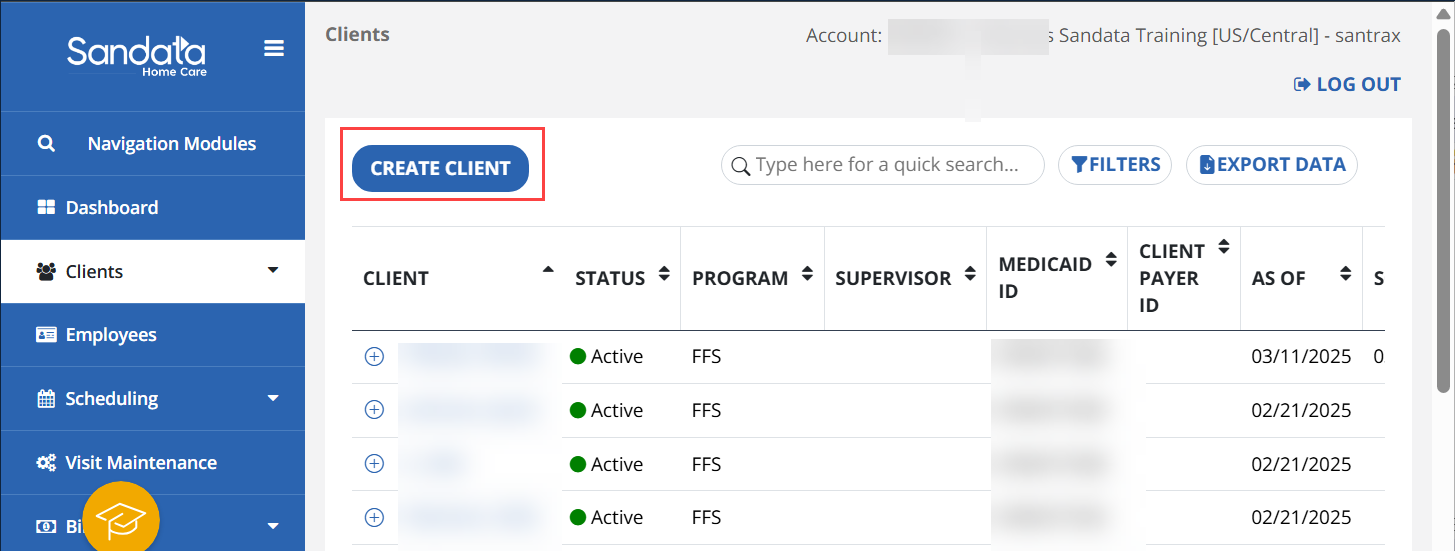Open the graduation cap training widget
This screenshot has width=1455, height=551.
[x=121, y=519]
